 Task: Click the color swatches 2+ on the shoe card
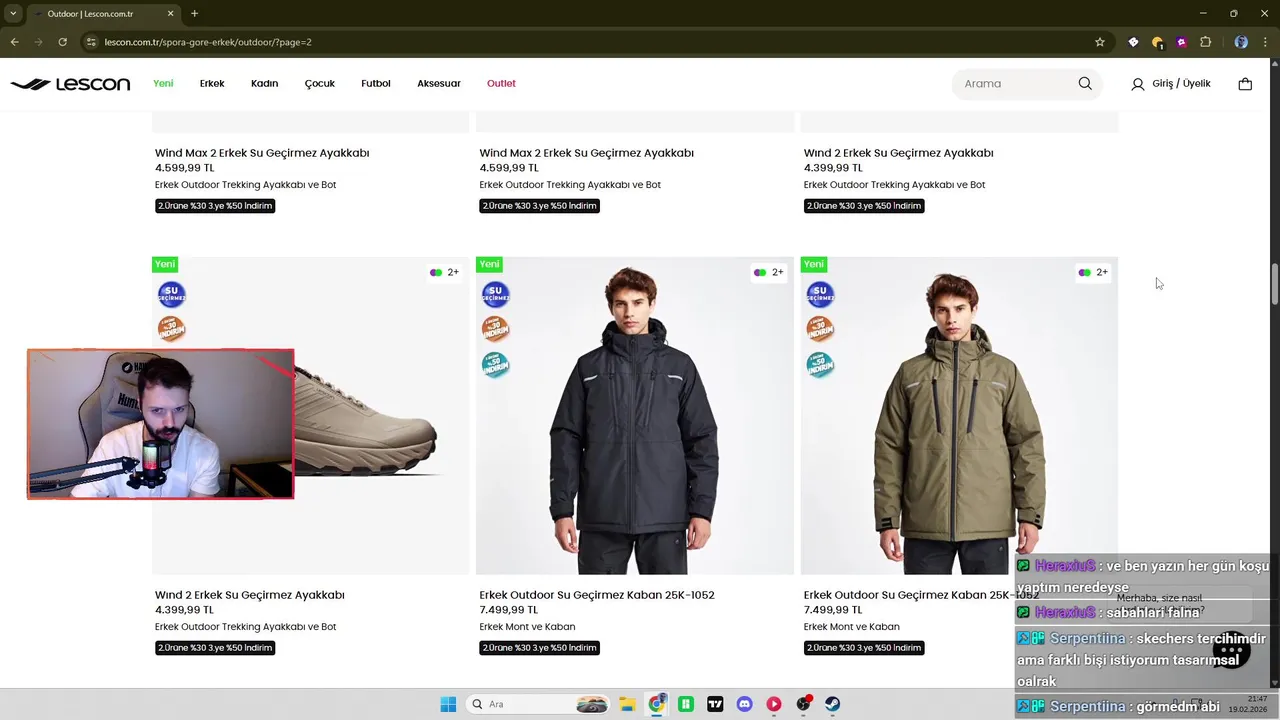444,272
